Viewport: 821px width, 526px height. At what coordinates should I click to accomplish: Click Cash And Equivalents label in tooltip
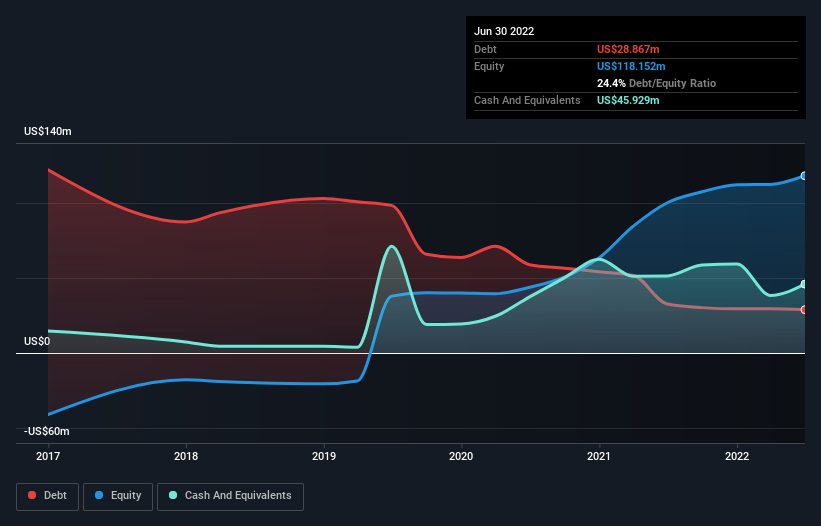[527, 100]
